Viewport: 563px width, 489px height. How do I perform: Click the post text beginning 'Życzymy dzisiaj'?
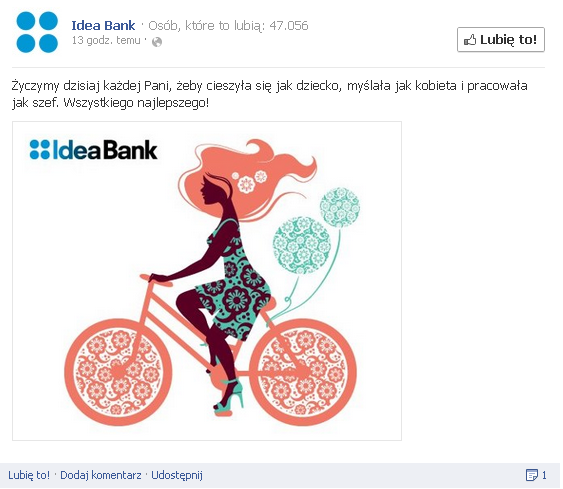269,94
